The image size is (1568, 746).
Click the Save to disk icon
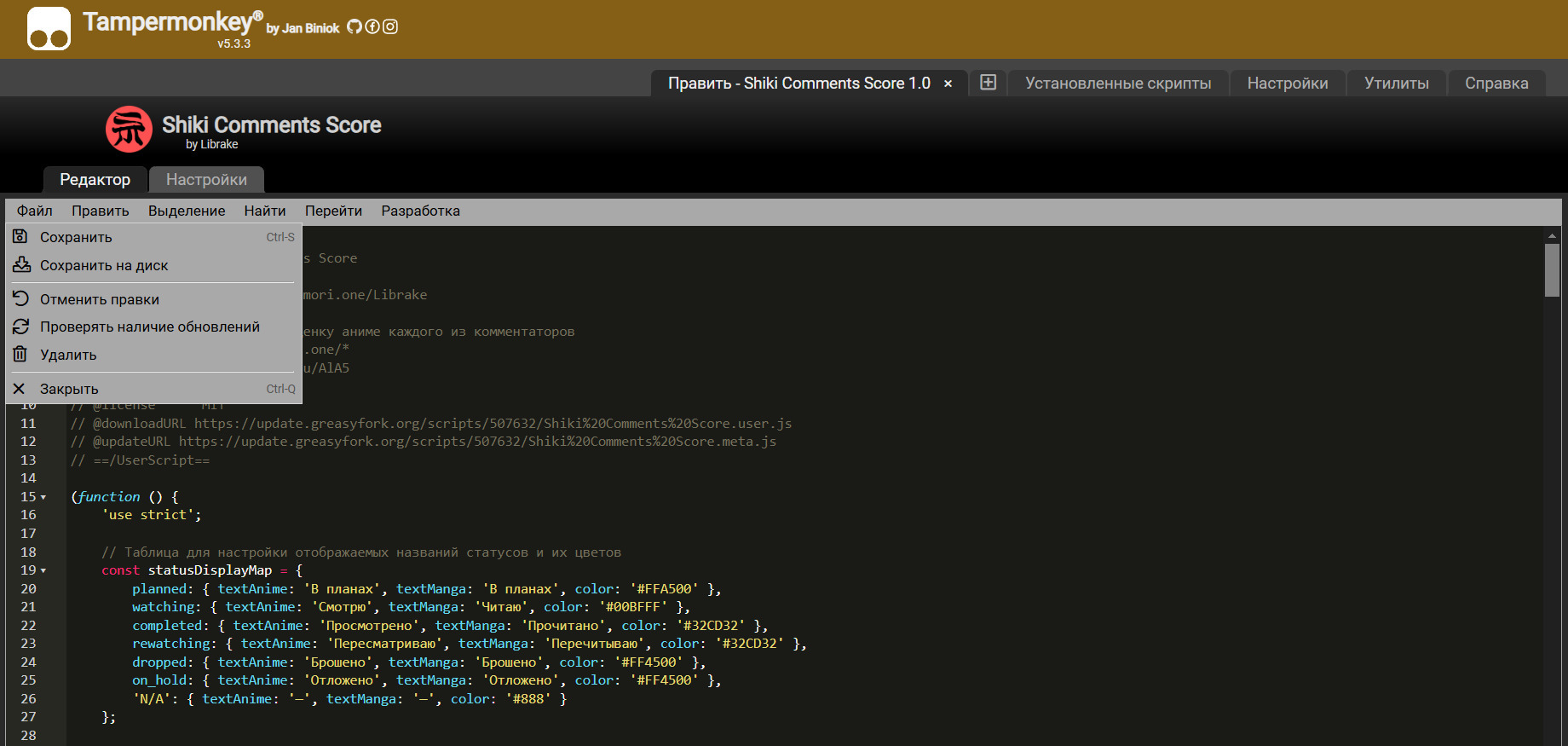coord(21,265)
